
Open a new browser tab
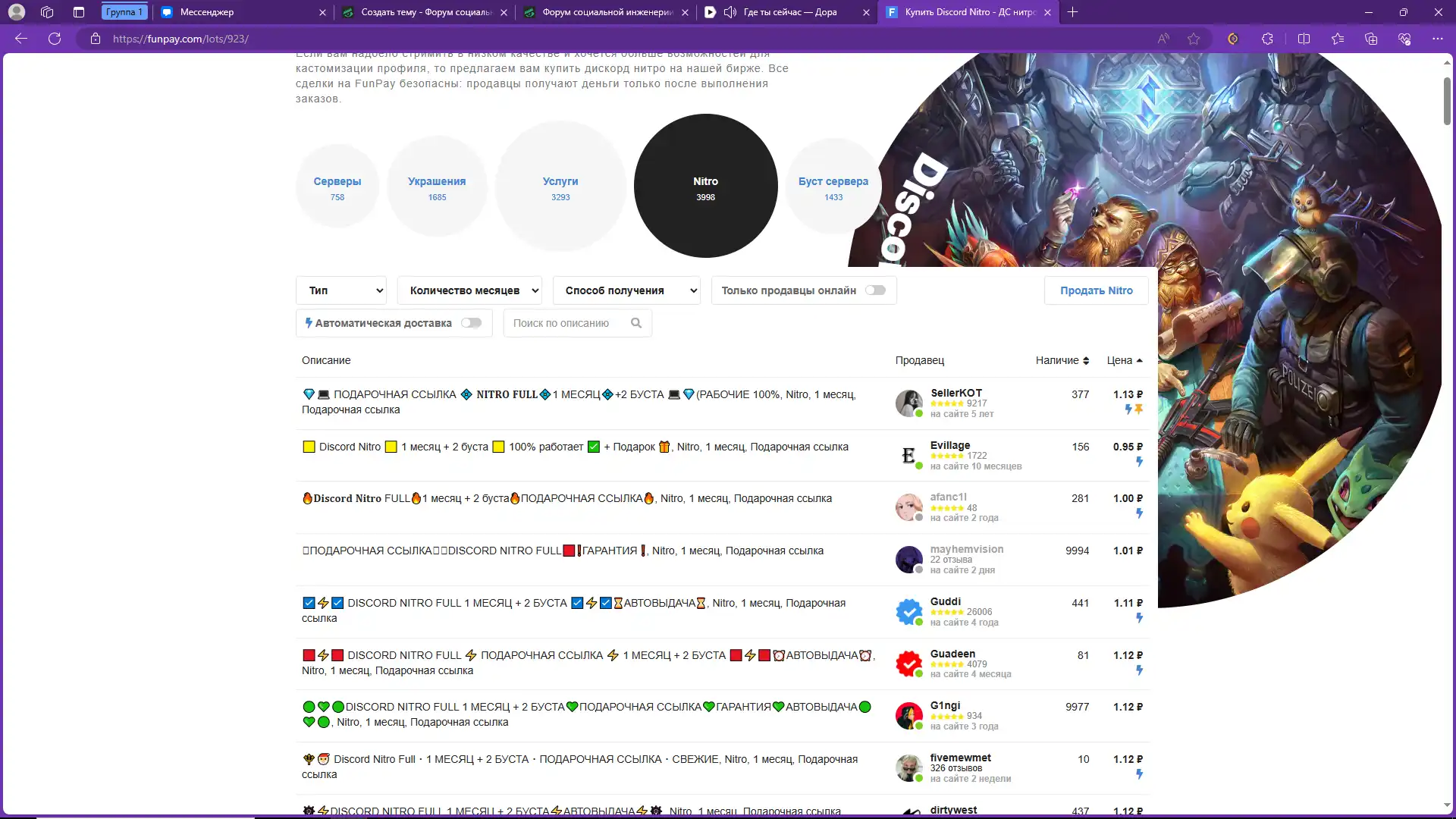1072,12
